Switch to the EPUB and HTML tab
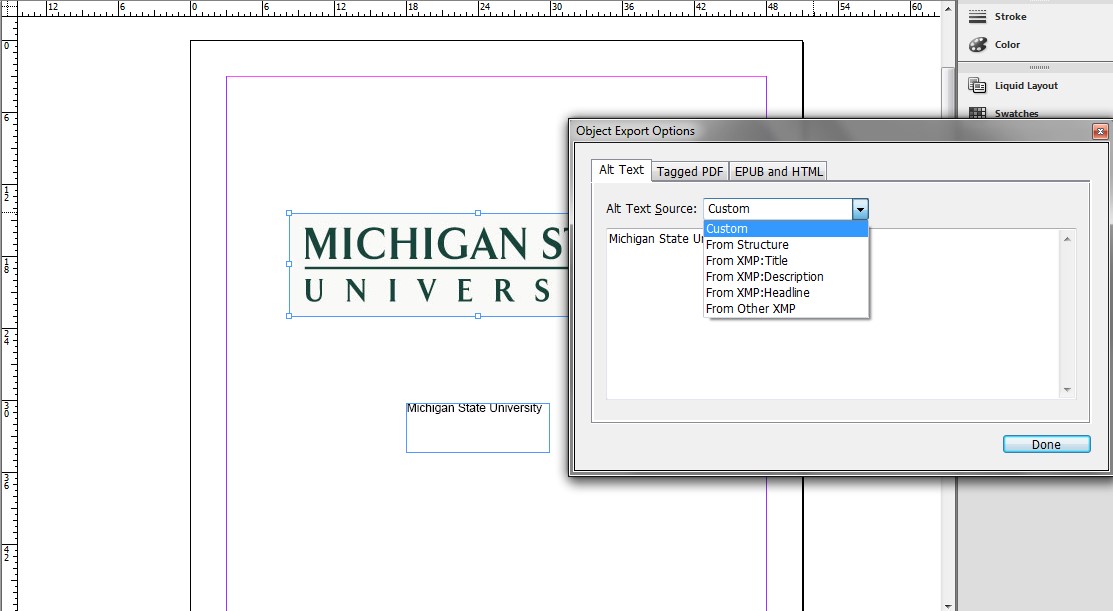 click(x=778, y=171)
